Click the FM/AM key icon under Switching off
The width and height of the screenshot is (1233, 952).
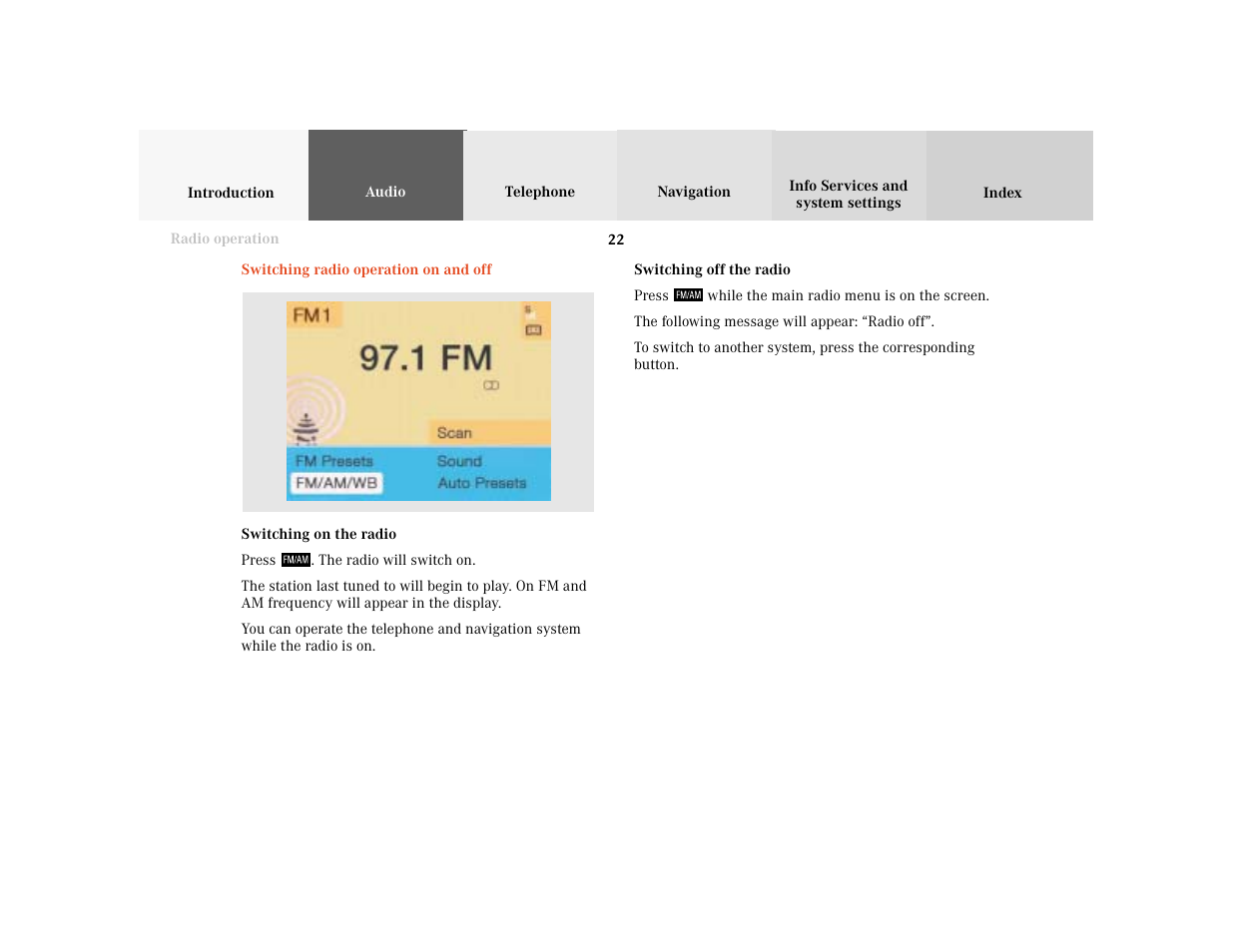[x=688, y=295]
